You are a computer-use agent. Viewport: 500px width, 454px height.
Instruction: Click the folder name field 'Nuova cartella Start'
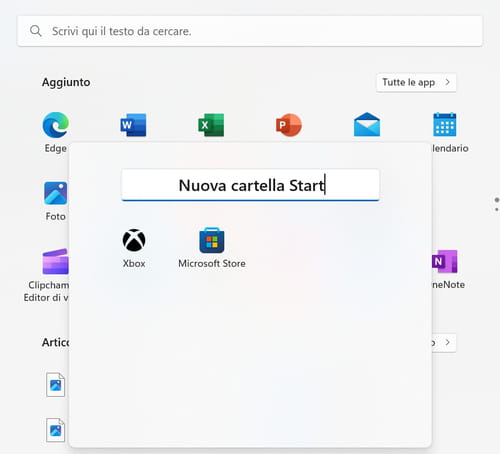point(250,185)
